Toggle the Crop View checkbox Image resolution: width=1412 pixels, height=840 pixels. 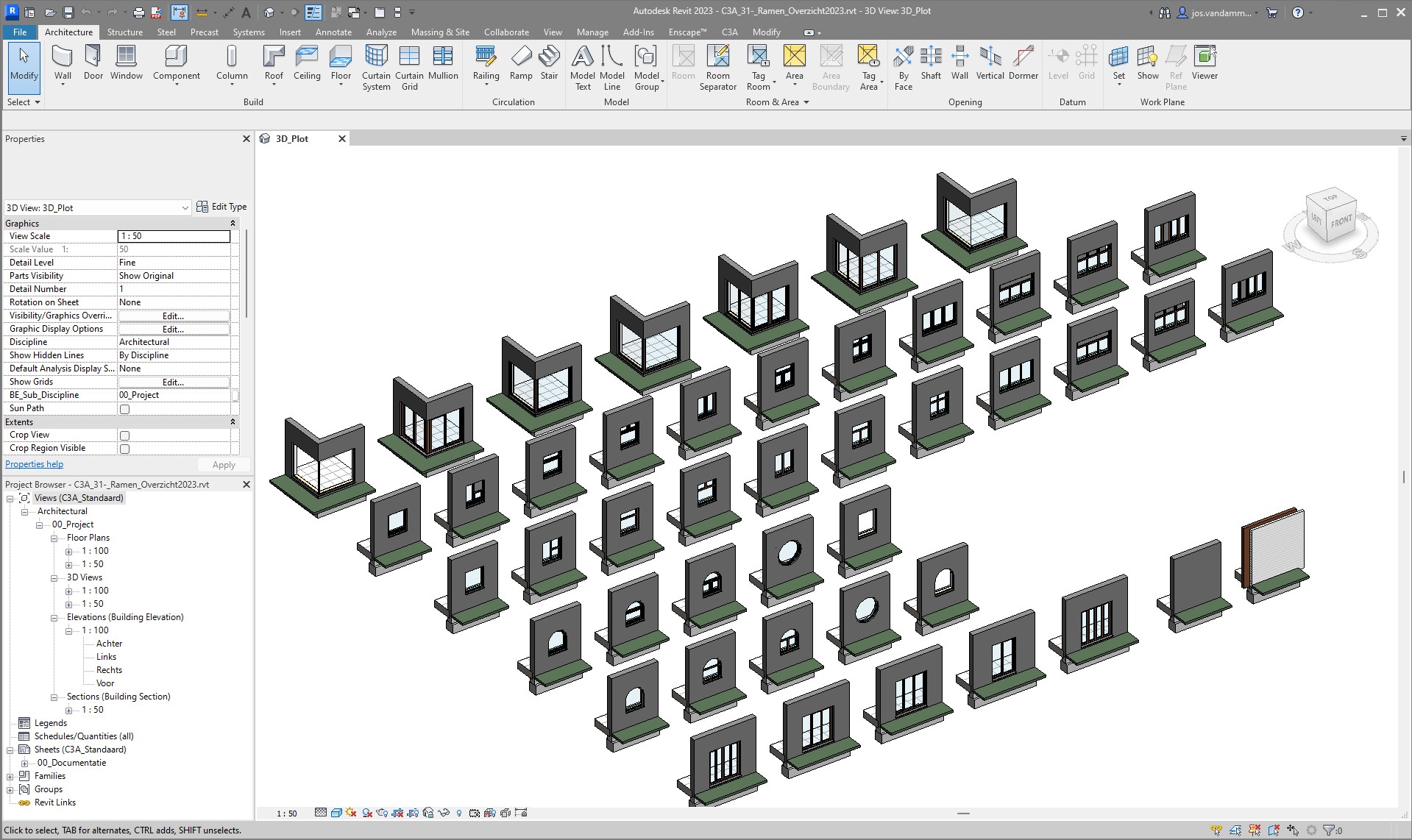[124, 435]
